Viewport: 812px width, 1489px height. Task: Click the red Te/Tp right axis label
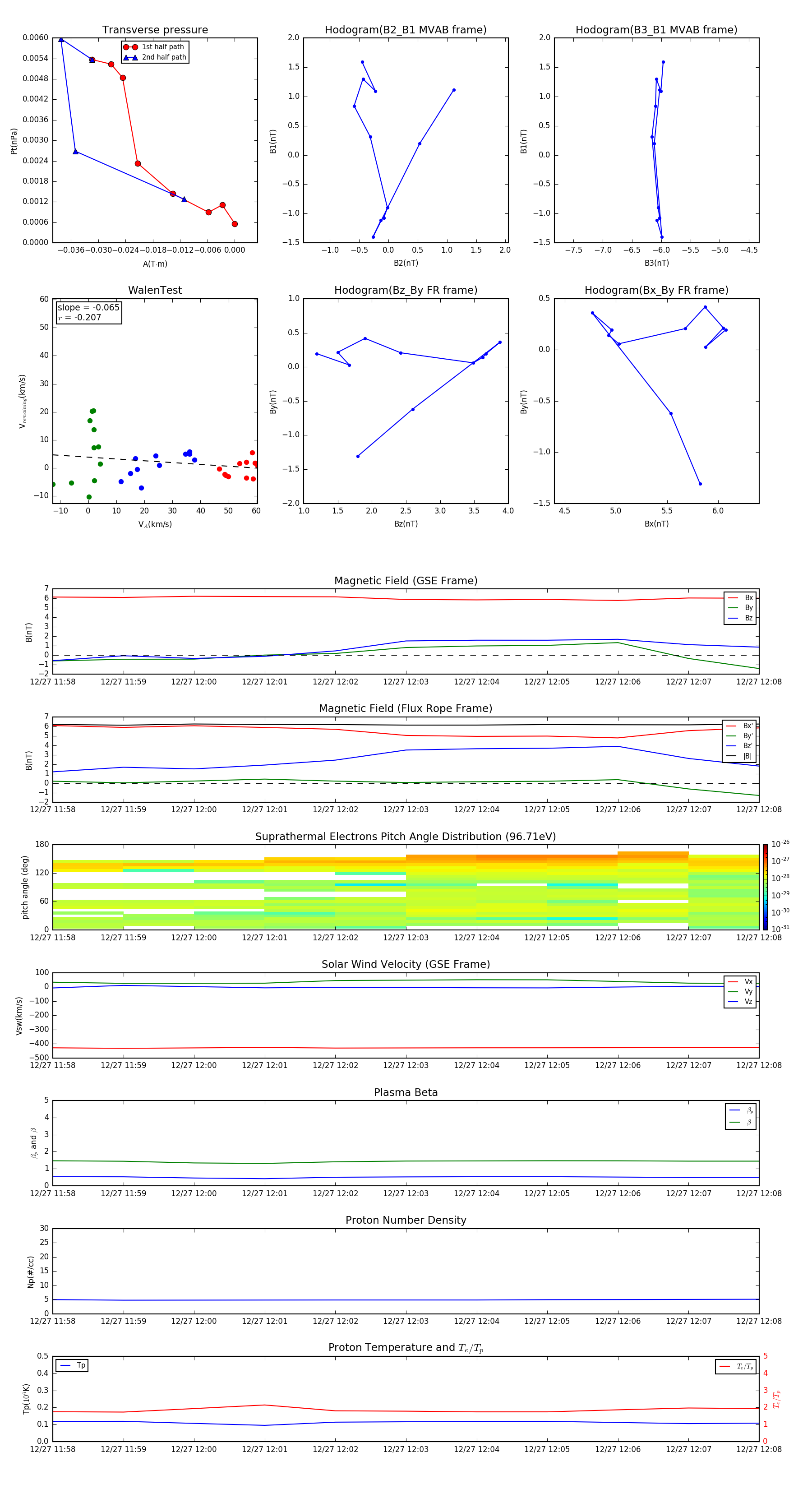point(777,1399)
